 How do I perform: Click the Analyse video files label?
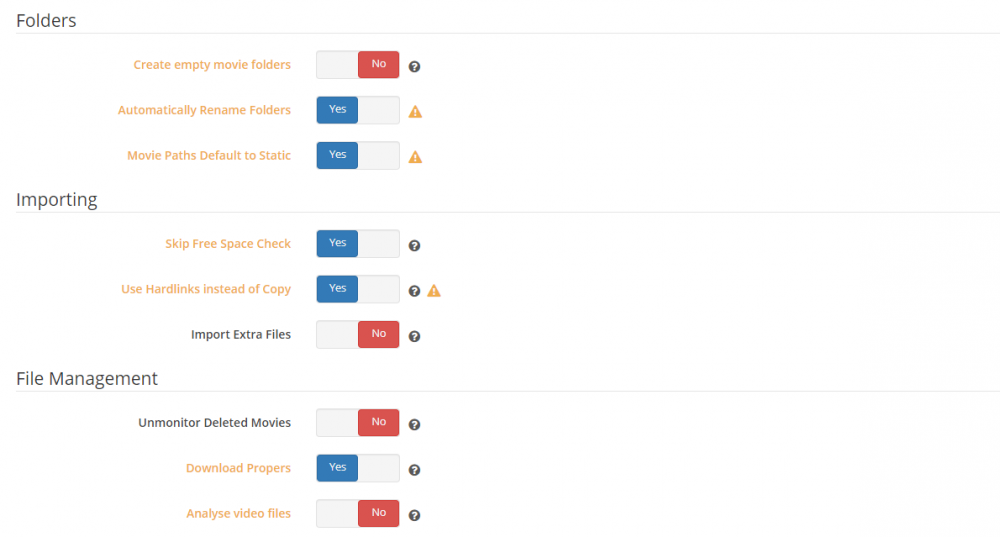tap(239, 513)
